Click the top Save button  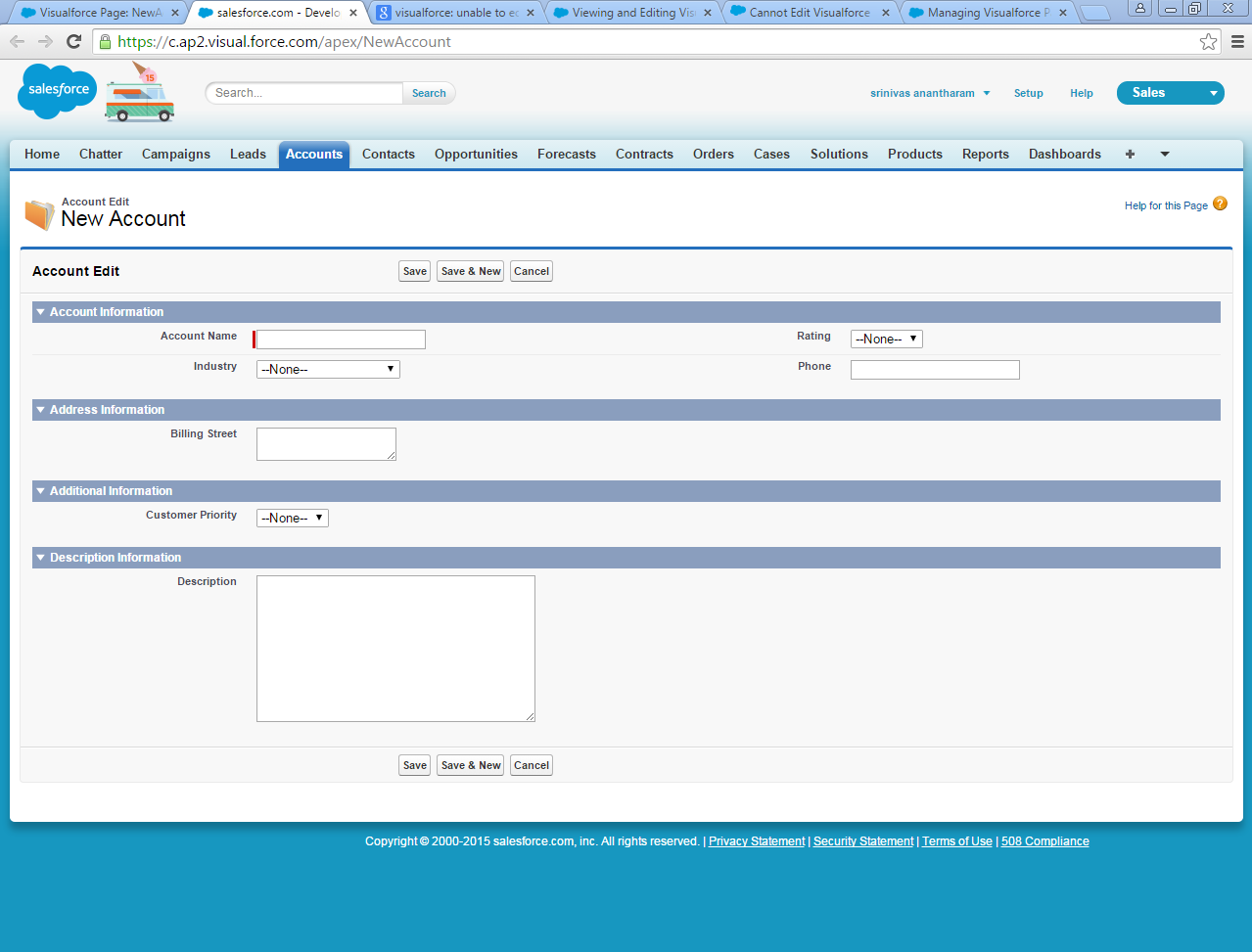click(415, 272)
